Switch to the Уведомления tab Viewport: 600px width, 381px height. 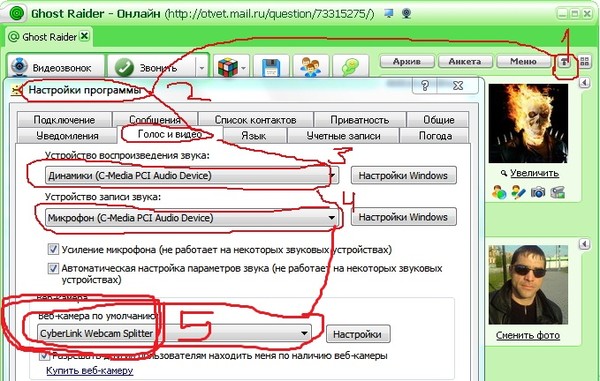(x=67, y=136)
